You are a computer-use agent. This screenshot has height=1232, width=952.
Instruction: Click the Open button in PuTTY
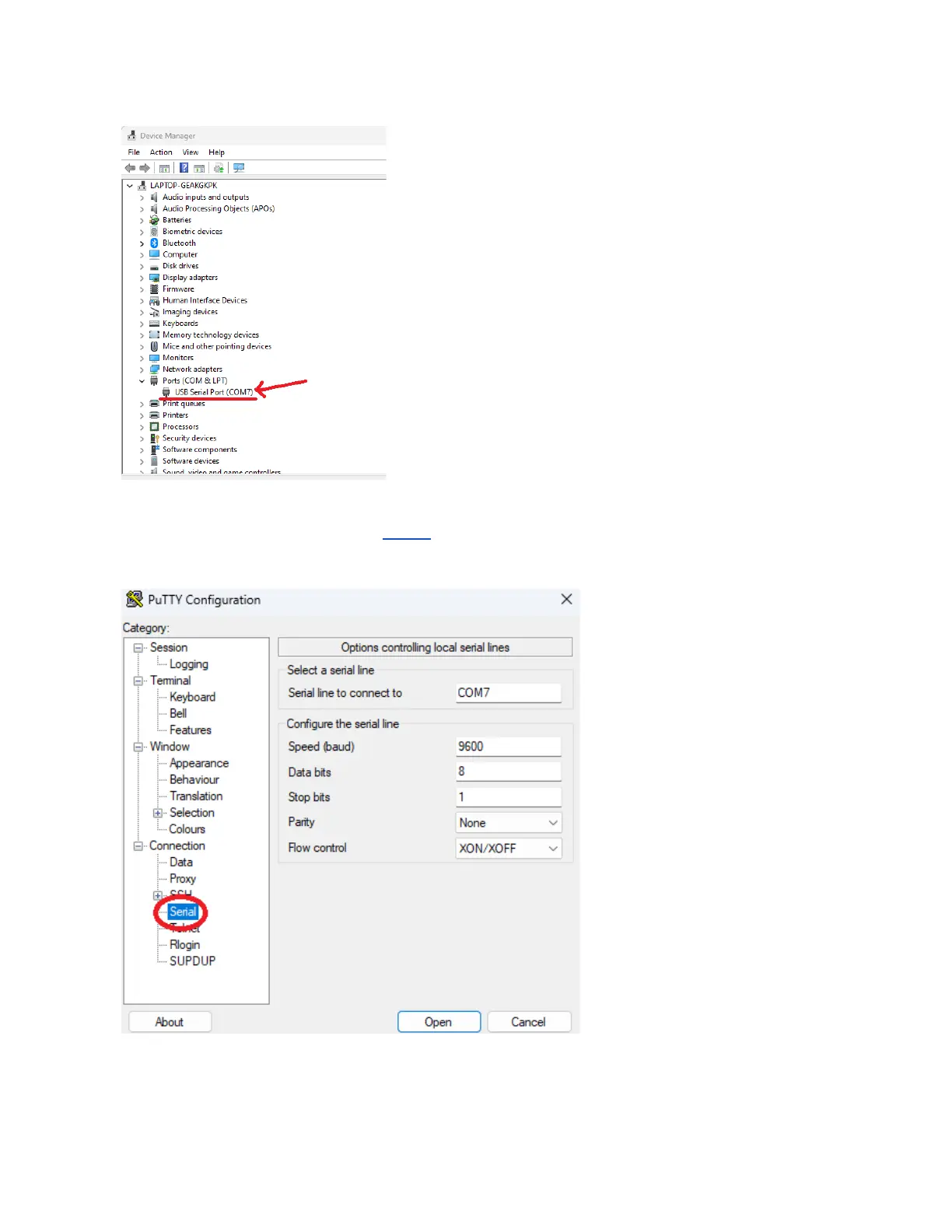pos(439,1022)
